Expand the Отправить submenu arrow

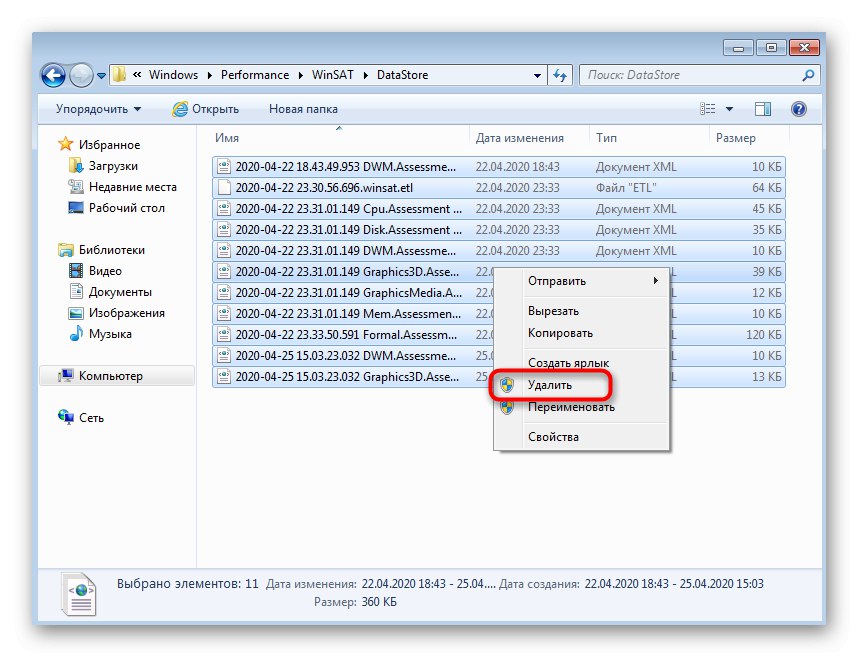[x=655, y=281]
